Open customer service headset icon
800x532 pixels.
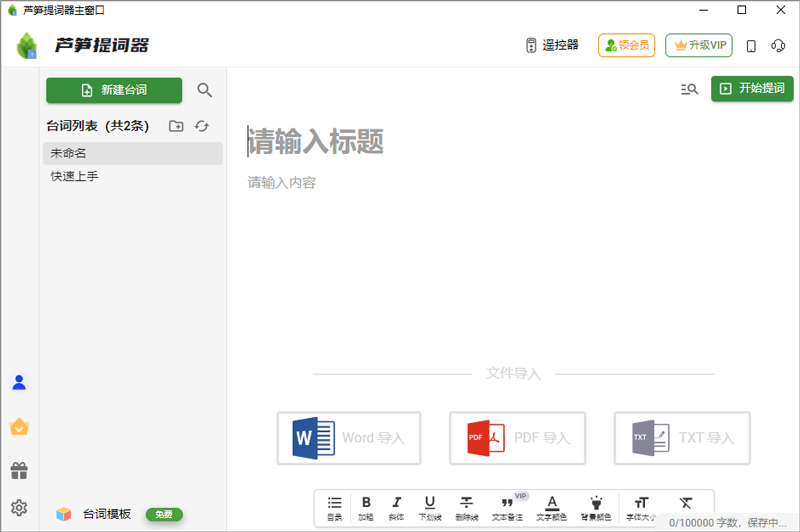coord(778,46)
